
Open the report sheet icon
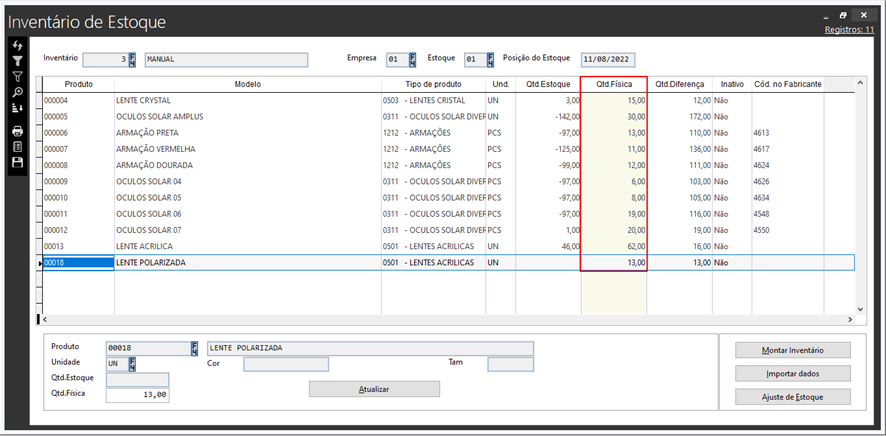[x=17, y=146]
